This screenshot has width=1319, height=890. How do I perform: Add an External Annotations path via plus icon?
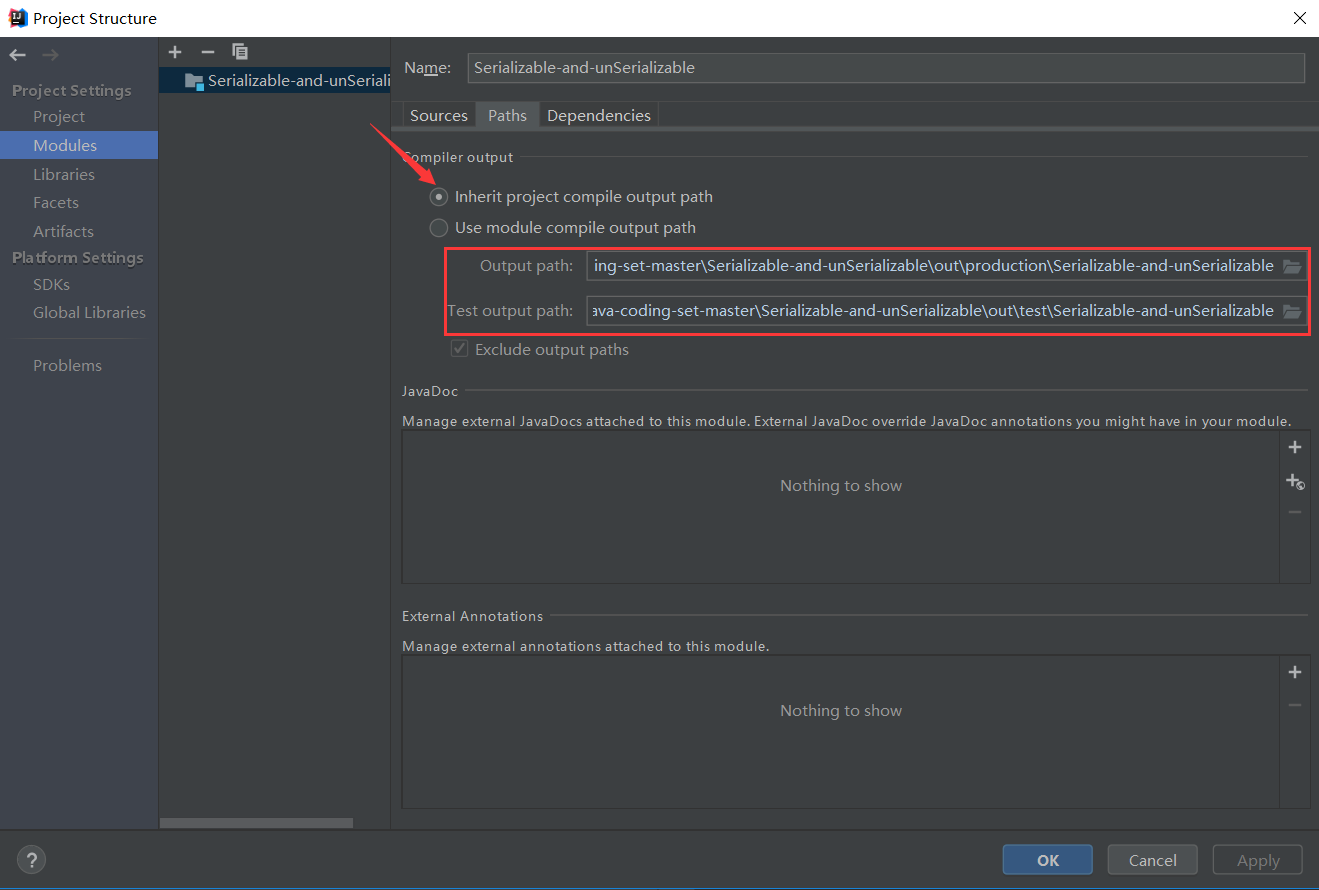[x=1295, y=671]
